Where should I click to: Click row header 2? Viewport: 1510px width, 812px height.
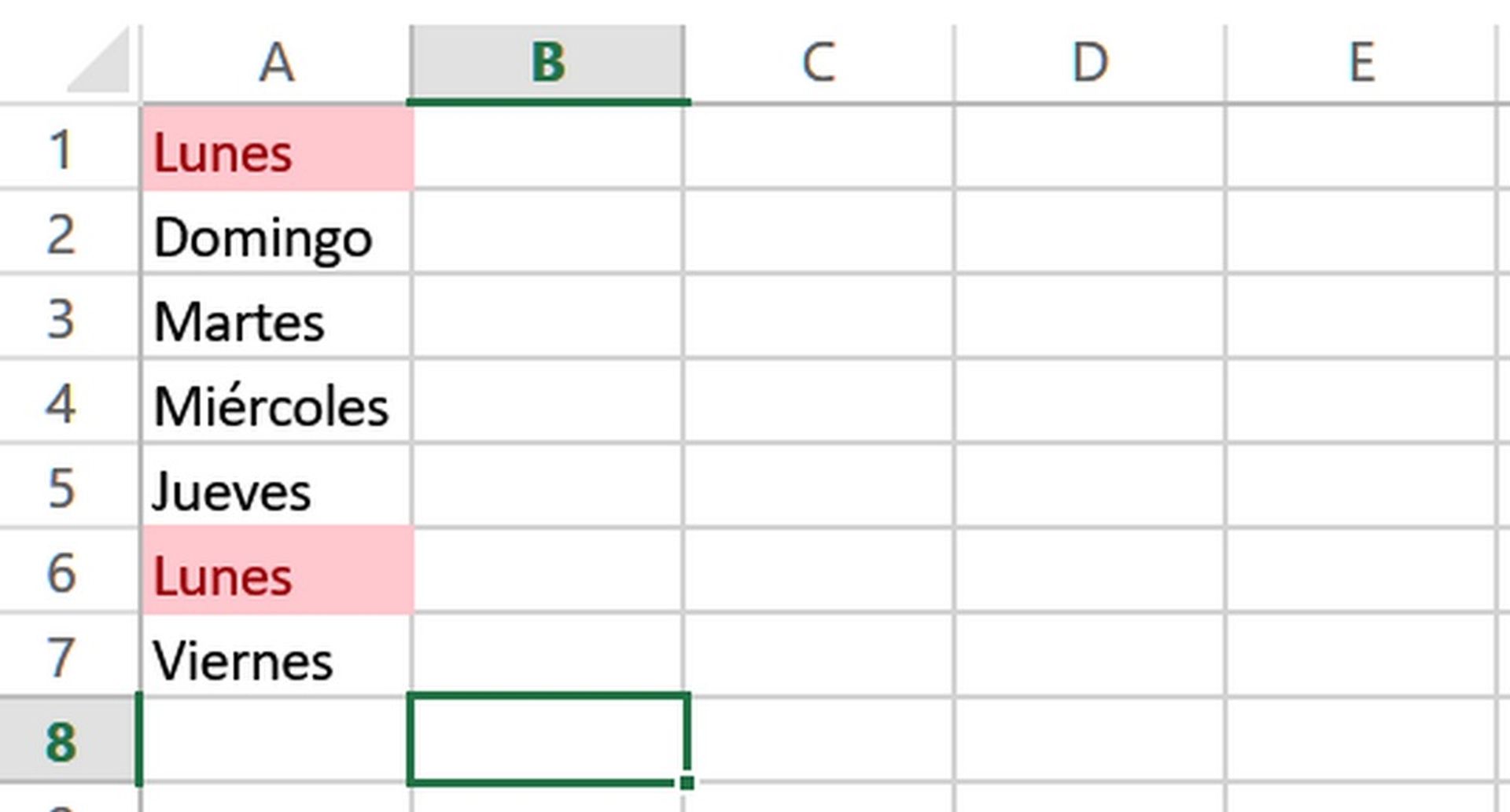67,237
